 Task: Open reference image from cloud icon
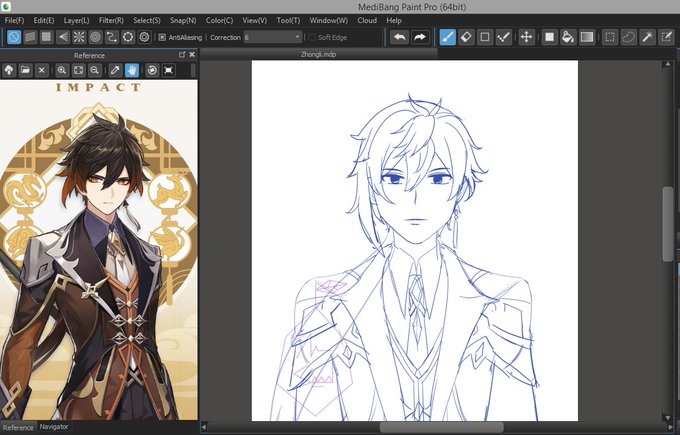pyautogui.click(x=9, y=70)
